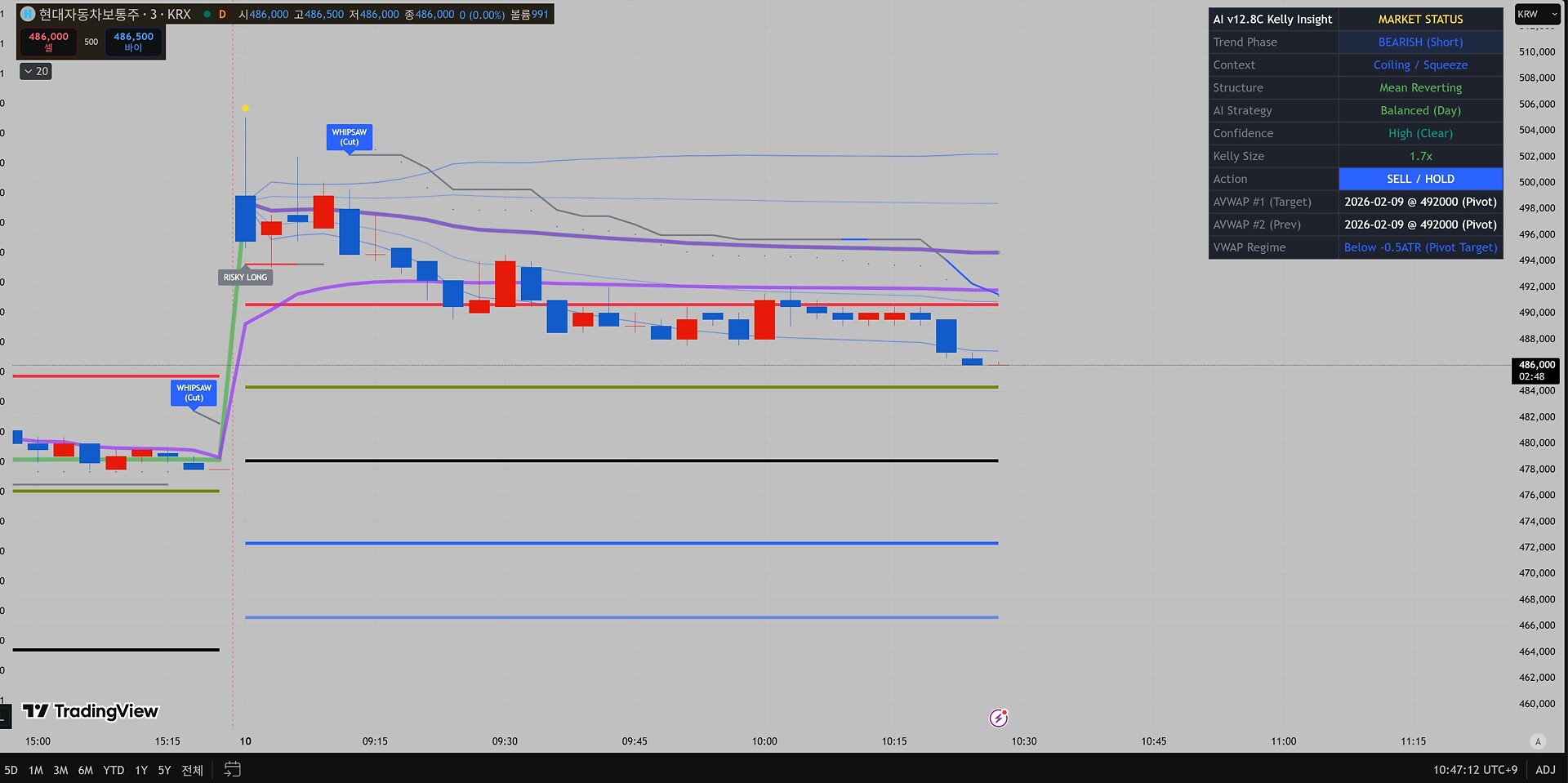
Task: Click the AVWAP #2 (Prev) value cell
Action: point(1420,225)
